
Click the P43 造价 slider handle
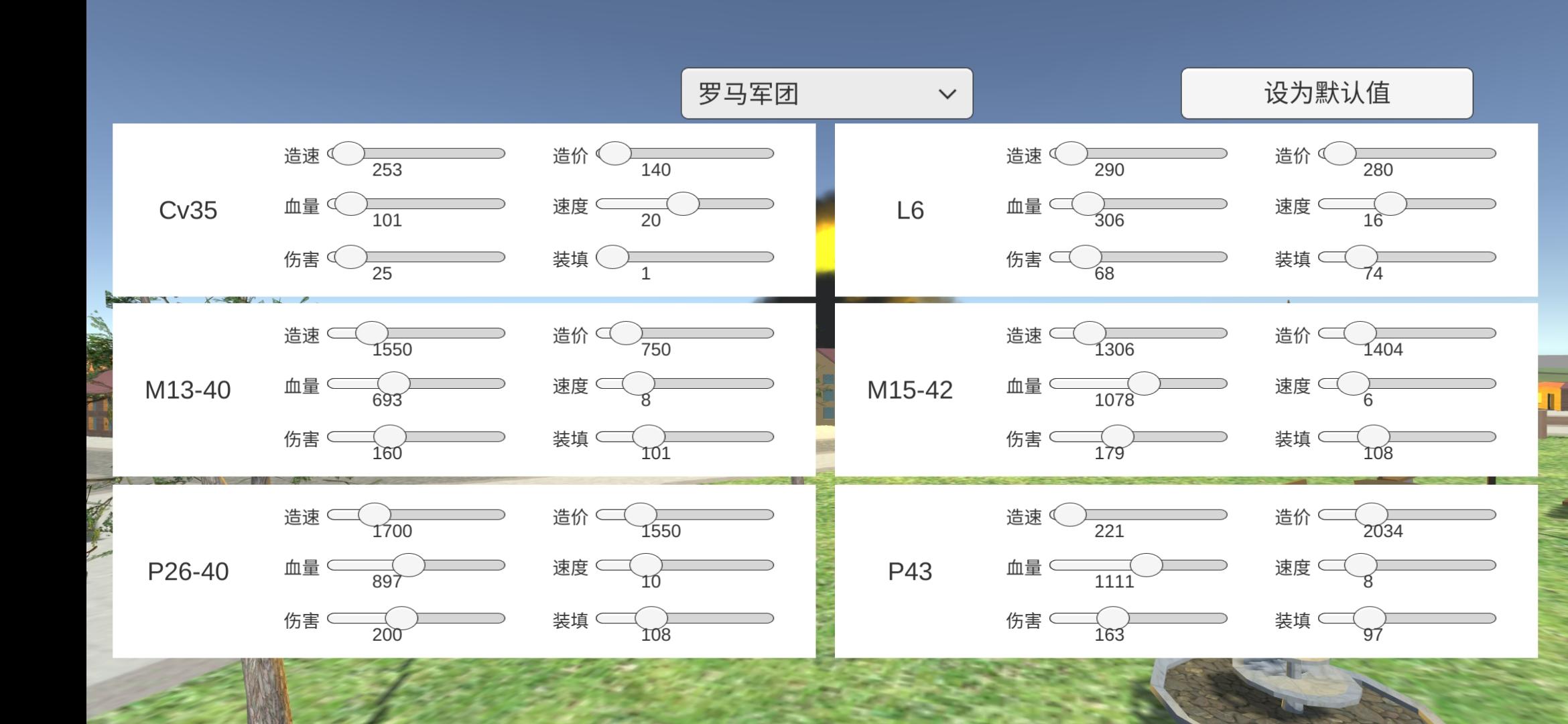coord(1372,515)
